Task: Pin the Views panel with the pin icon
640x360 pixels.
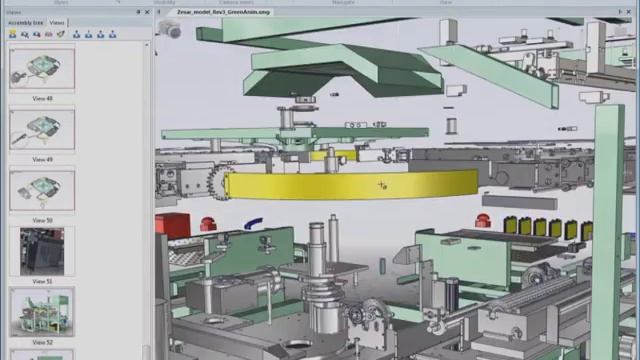Action: (138, 12)
